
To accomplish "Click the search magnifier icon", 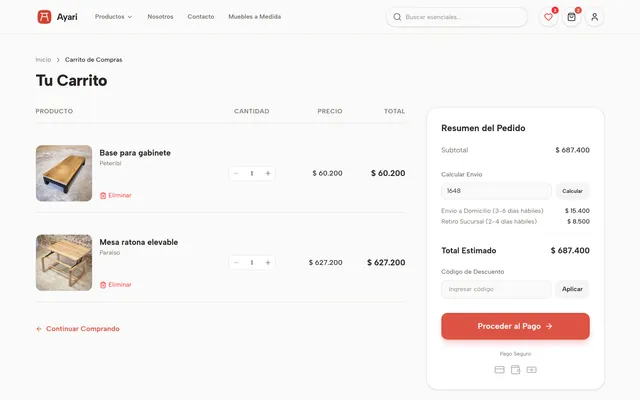I will point(397,17).
